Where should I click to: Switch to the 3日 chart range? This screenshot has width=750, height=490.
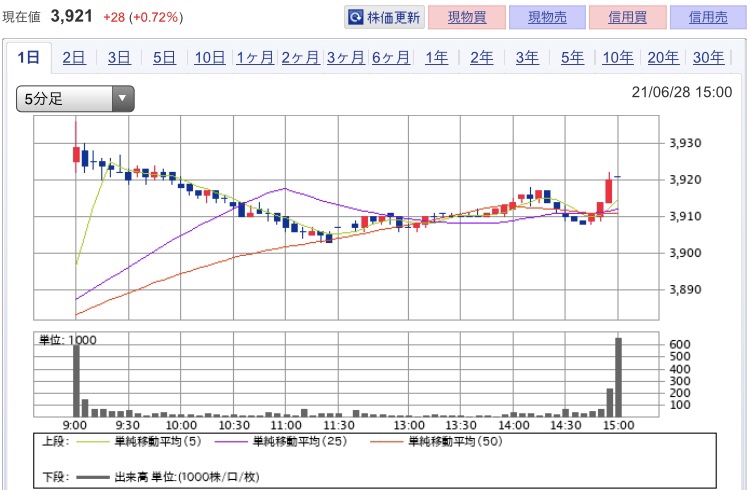coord(119,58)
